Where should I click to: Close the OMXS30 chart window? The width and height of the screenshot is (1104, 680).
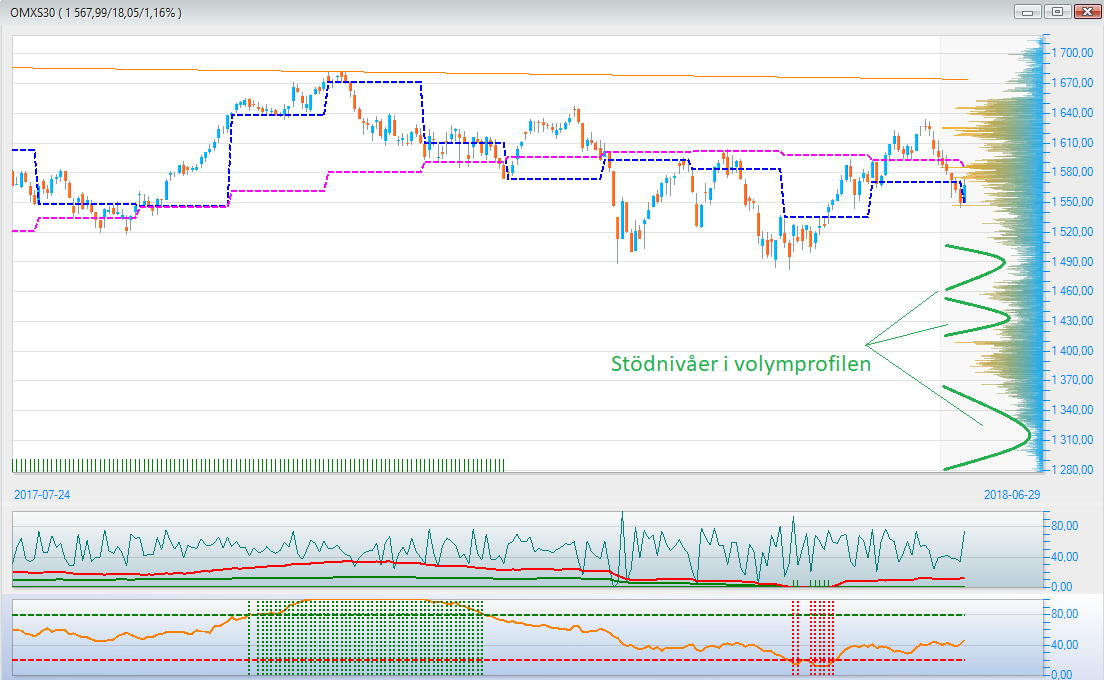point(1086,12)
